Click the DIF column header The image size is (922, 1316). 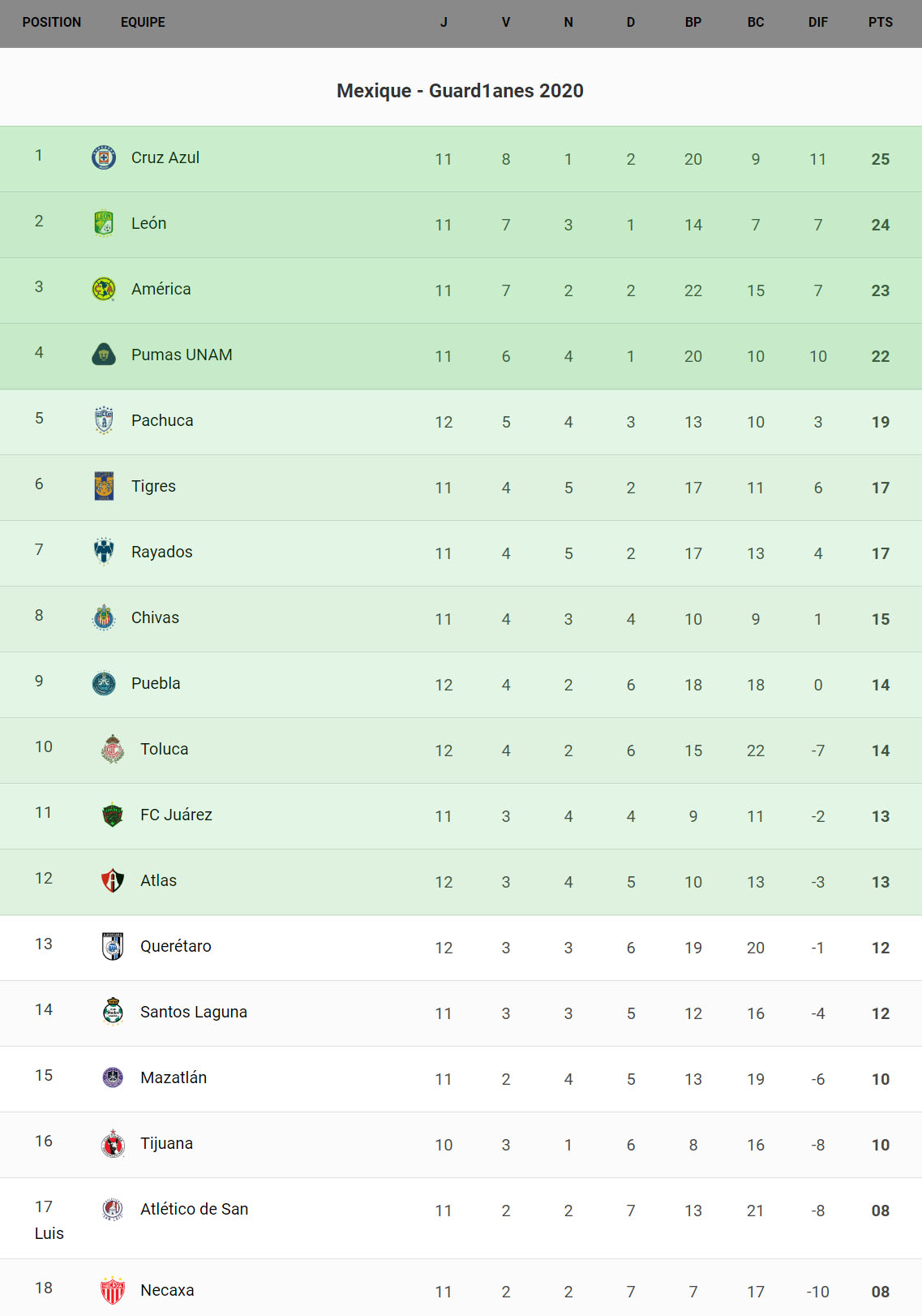point(817,23)
